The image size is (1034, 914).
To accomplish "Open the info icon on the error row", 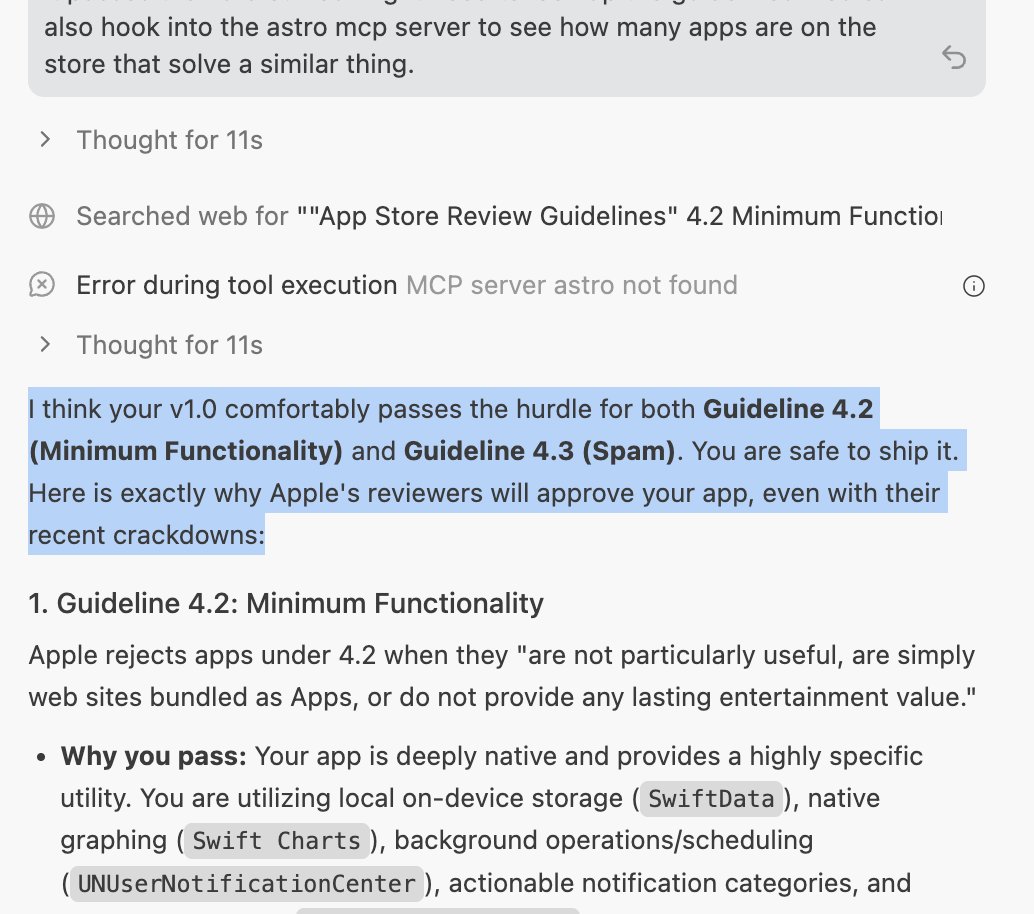I will (973, 286).
